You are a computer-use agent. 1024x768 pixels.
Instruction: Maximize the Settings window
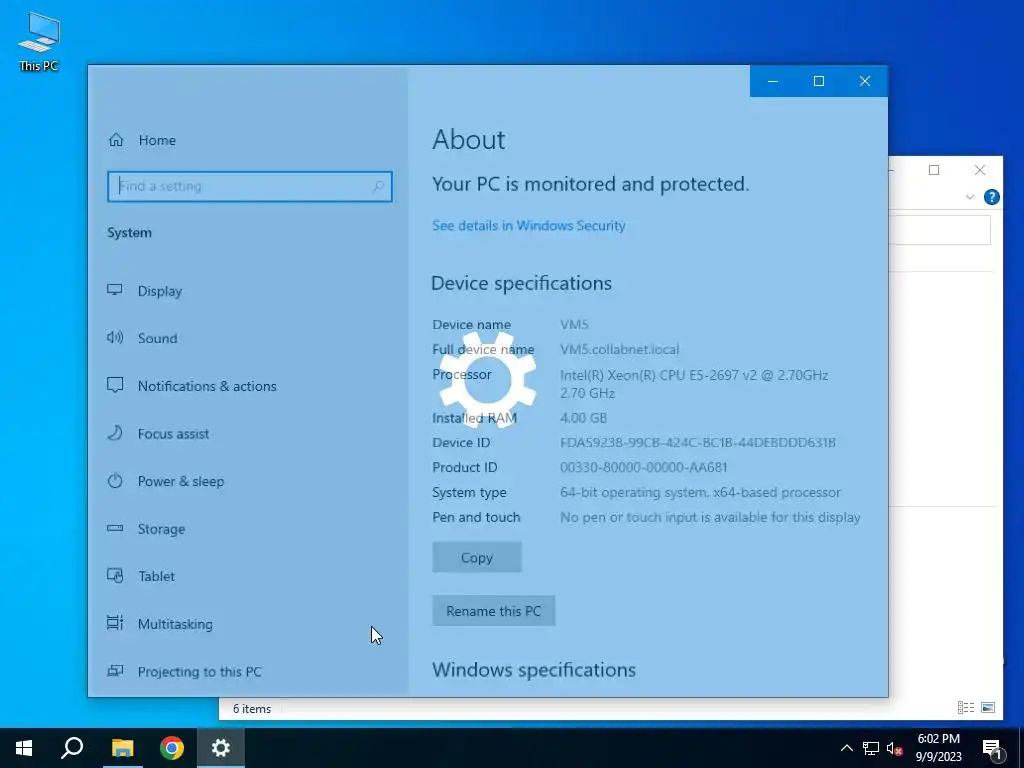click(x=818, y=81)
